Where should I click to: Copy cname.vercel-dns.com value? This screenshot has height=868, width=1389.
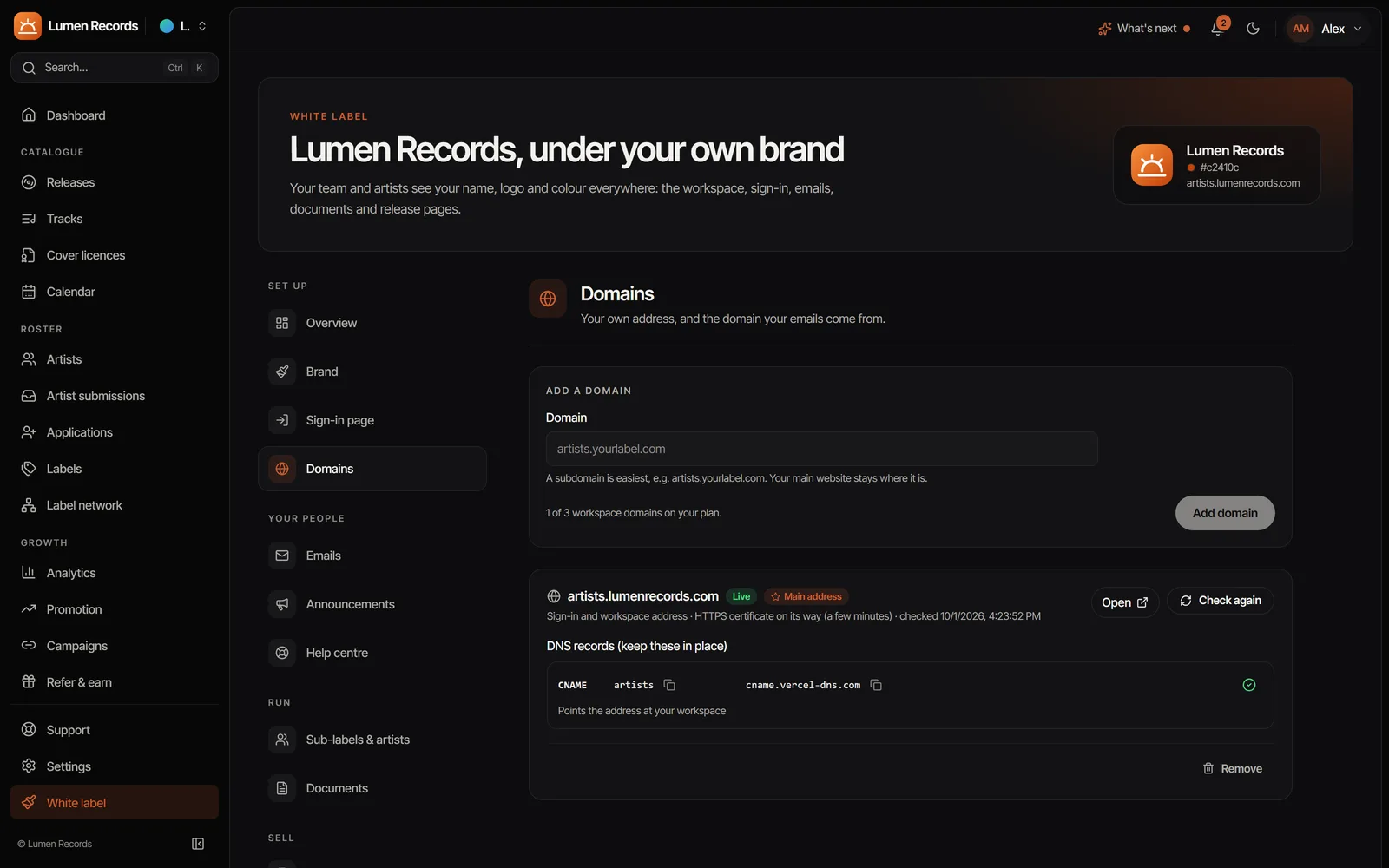click(876, 685)
